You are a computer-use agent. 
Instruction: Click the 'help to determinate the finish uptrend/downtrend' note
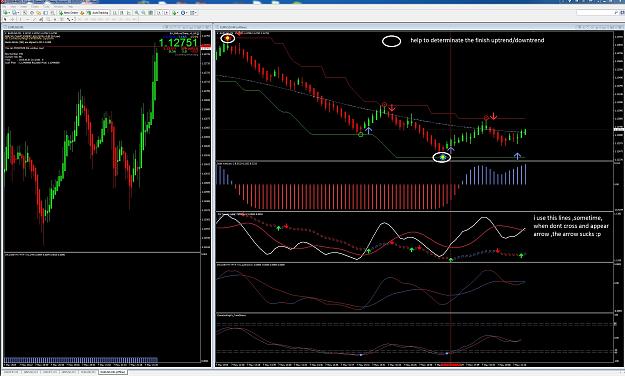(x=477, y=40)
